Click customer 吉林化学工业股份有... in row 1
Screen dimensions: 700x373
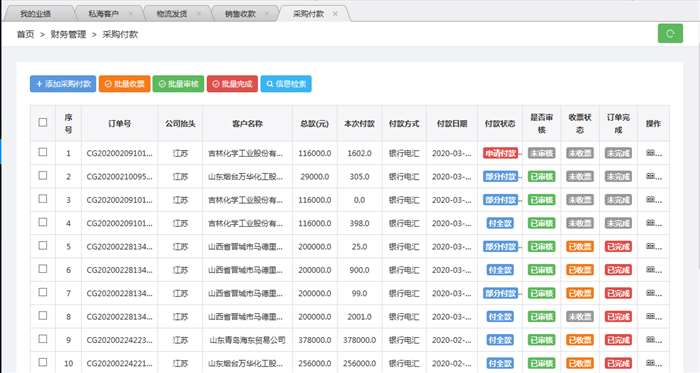coord(246,153)
